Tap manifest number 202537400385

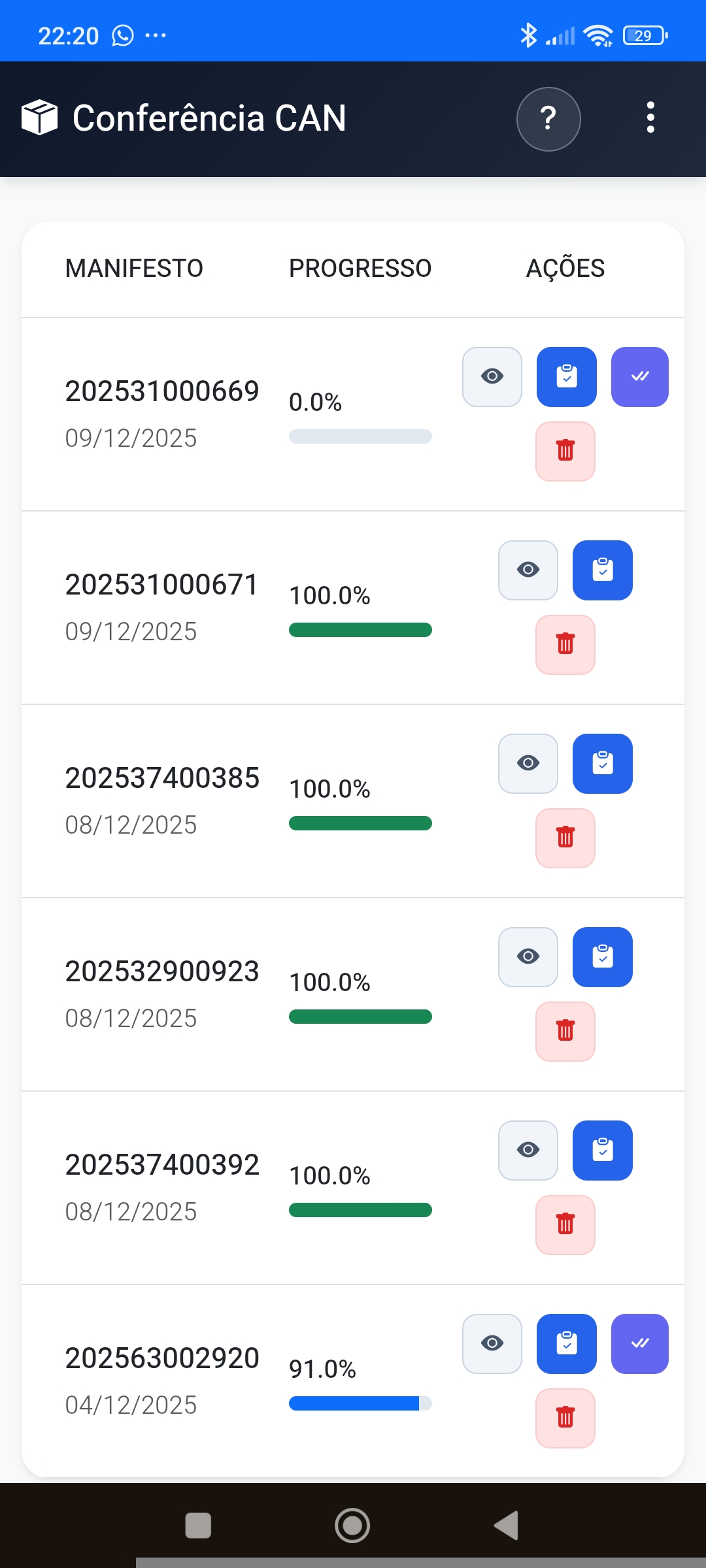click(x=162, y=778)
